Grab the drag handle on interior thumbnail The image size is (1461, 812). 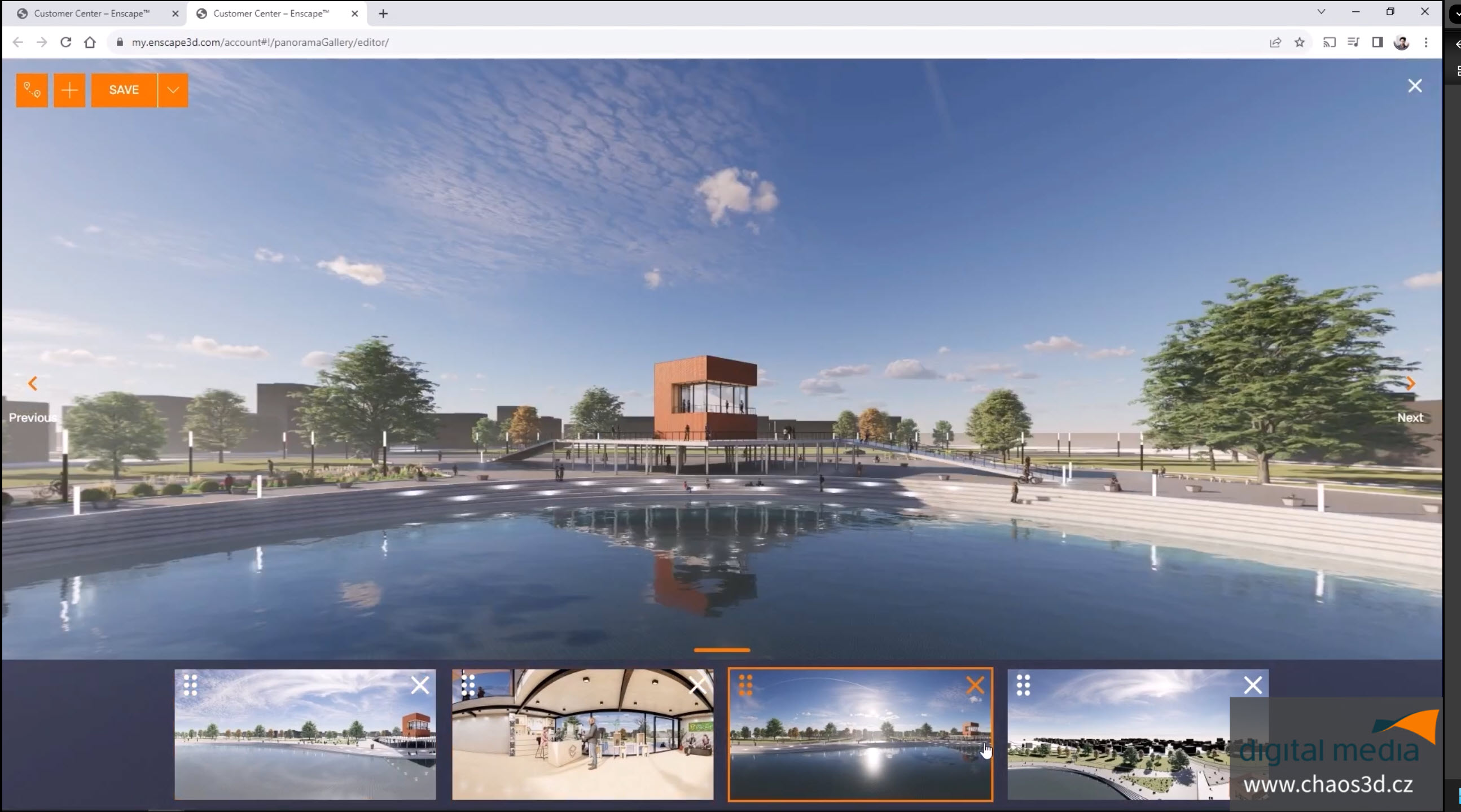coord(468,685)
